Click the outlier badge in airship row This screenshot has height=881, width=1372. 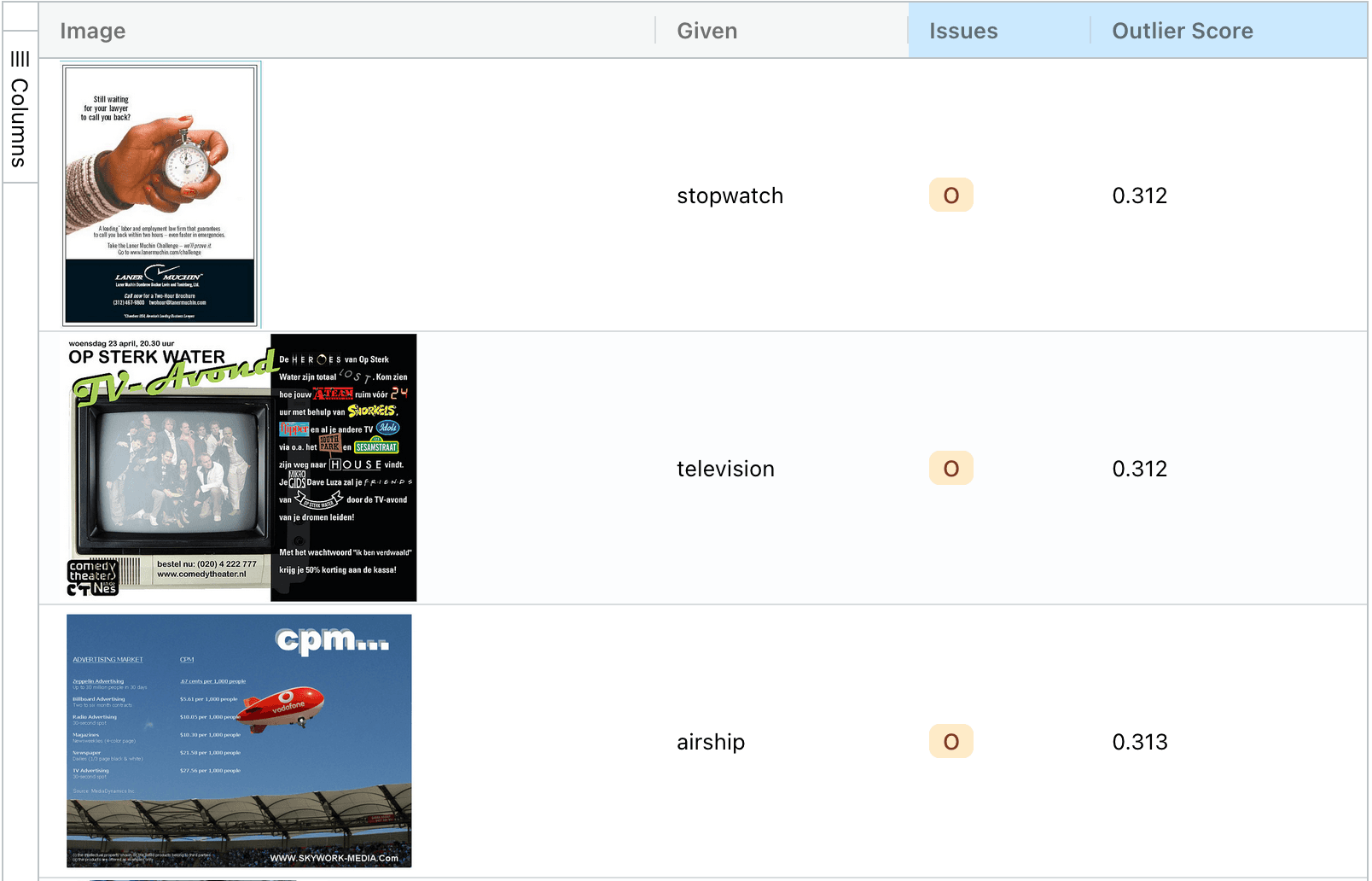click(951, 742)
